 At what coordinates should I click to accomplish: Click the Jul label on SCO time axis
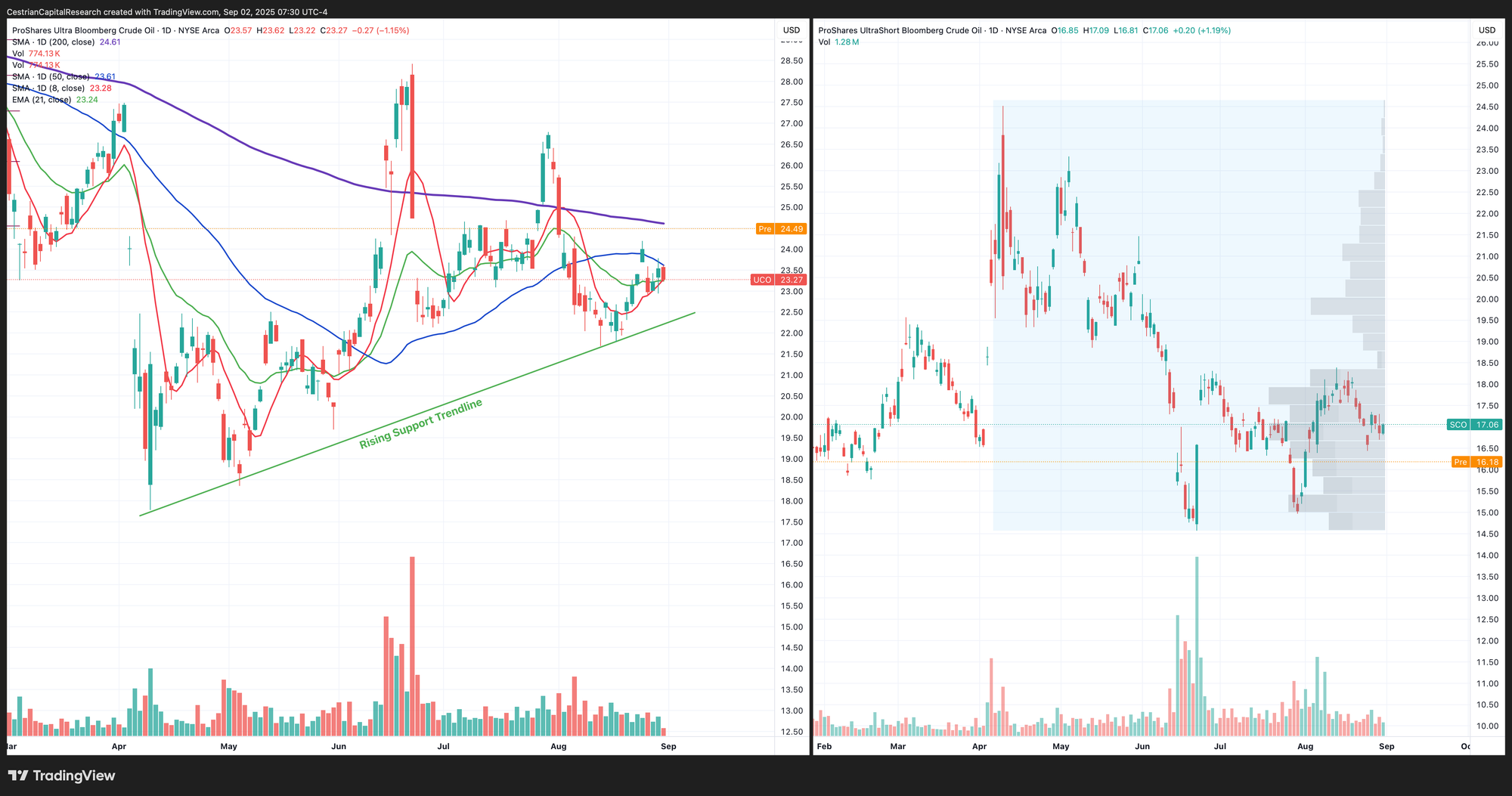(x=1219, y=747)
